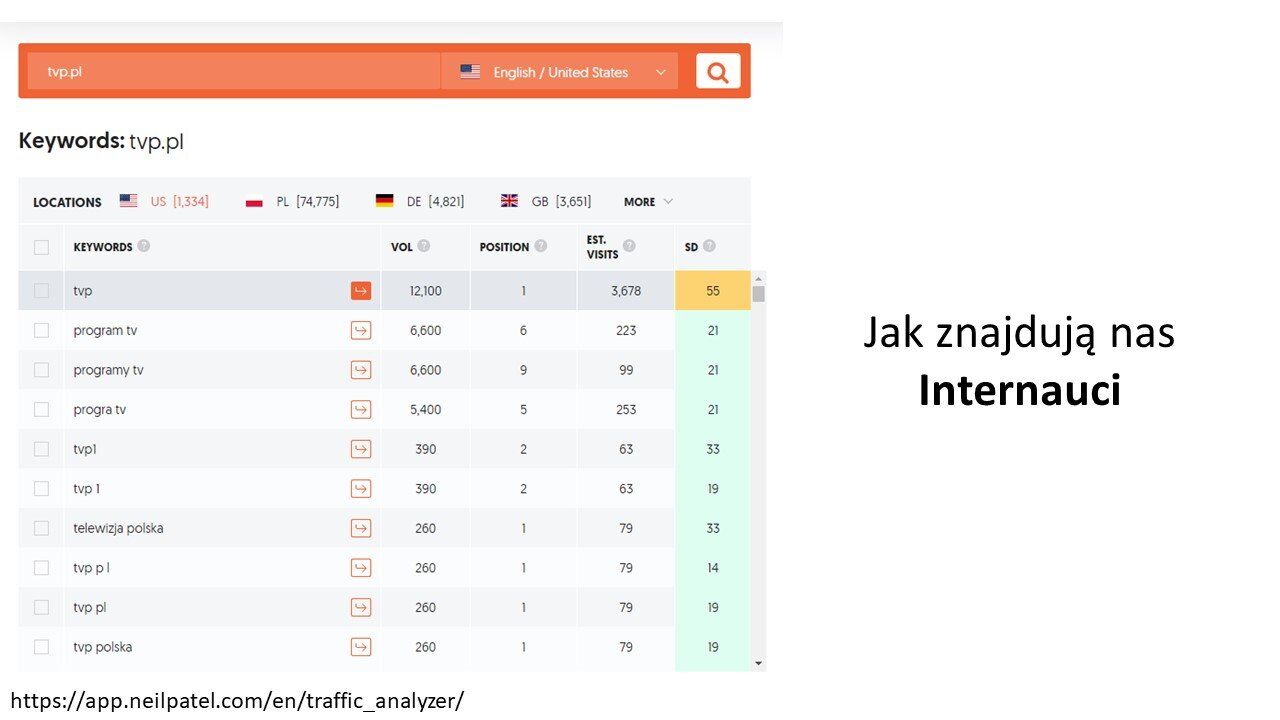Sort by the SD column header
Image resolution: width=1280 pixels, height=720 pixels.
pos(691,247)
